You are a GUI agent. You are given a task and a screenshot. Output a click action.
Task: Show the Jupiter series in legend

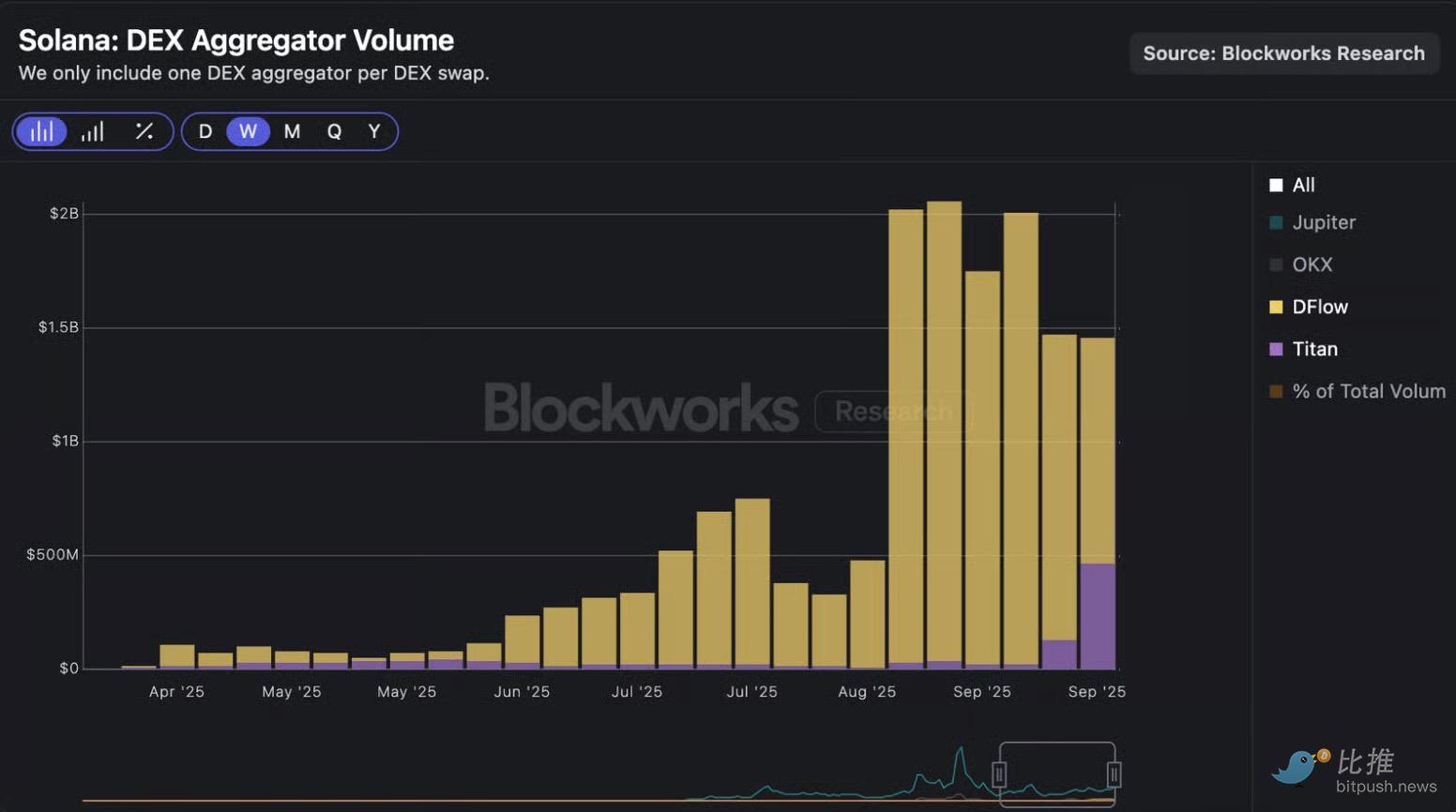click(1312, 222)
